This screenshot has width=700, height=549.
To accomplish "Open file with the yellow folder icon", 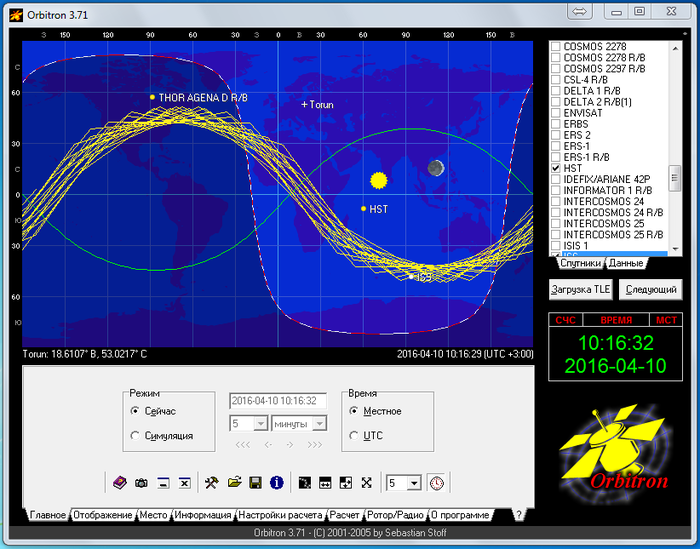I will pos(234,483).
